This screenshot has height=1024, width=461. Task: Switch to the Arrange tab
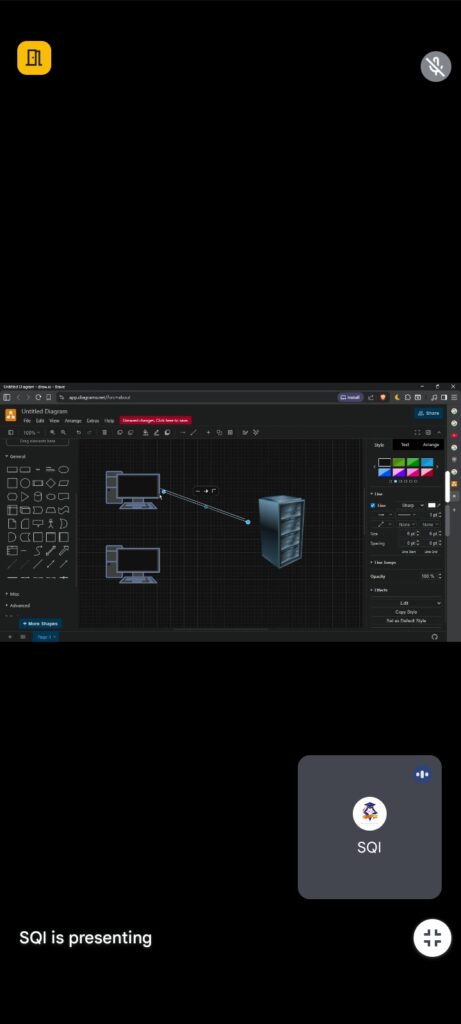(430, 445)
